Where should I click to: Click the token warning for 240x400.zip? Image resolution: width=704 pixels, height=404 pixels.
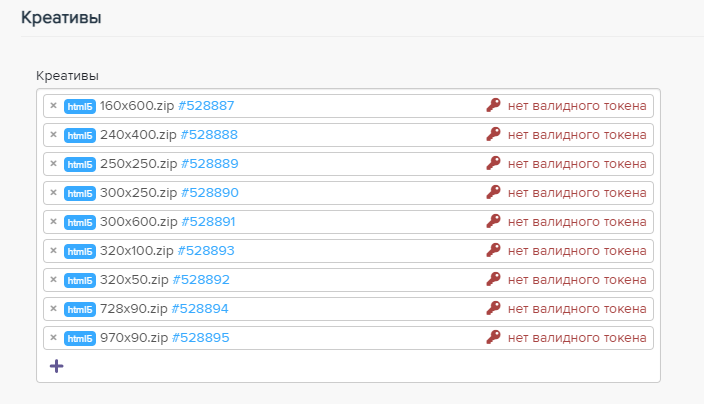coord(577,134)
